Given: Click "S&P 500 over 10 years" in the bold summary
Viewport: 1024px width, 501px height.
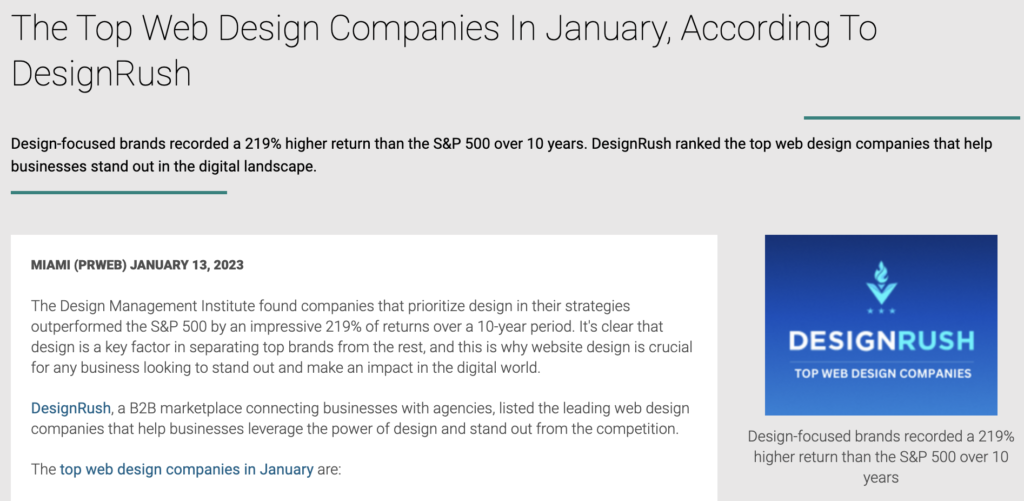Looking at the screenshot, I should pos(513,144).
